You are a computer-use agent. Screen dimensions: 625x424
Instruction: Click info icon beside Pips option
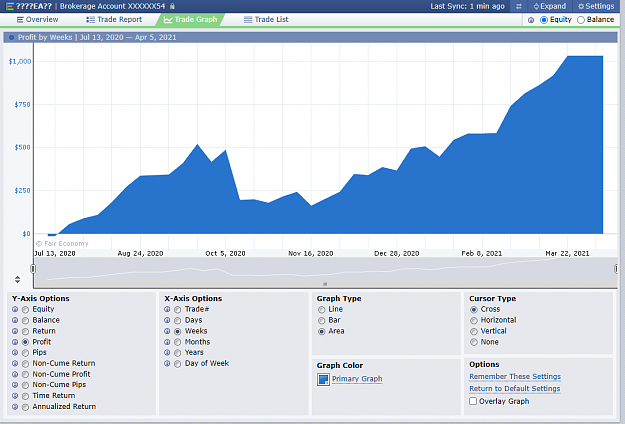click(x=15, y=352)
